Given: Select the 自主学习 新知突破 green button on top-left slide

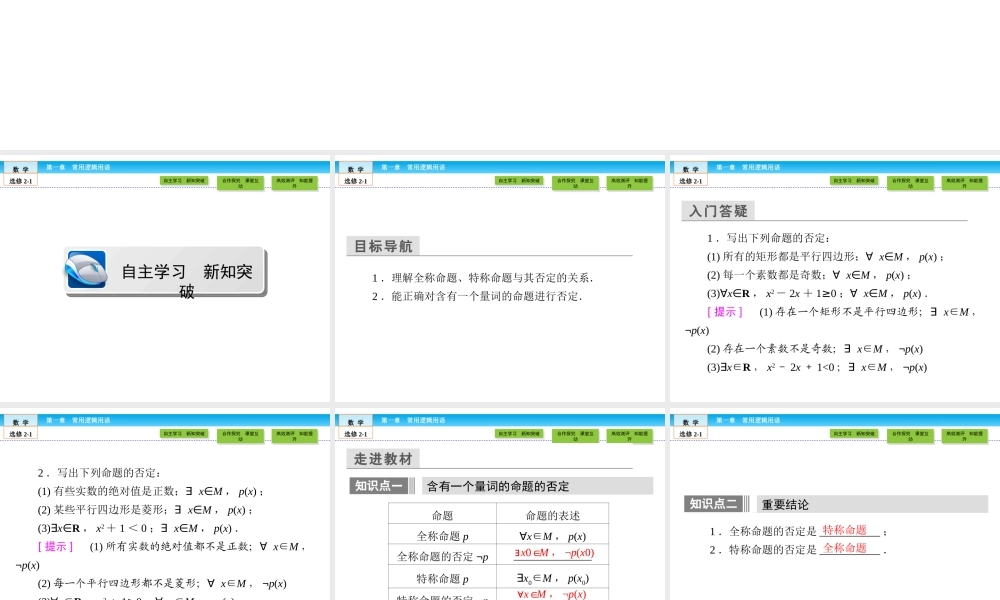Looking at the screenshot, I should [182, 181].
